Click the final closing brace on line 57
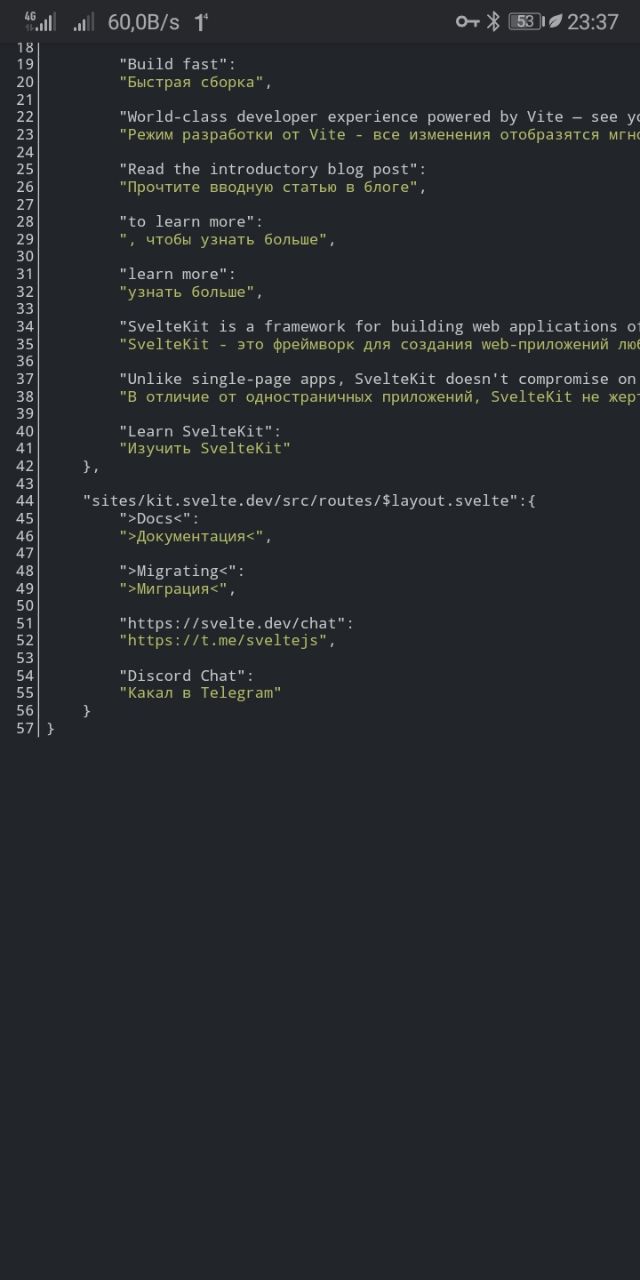640x1280 pixels. (51, 728)
